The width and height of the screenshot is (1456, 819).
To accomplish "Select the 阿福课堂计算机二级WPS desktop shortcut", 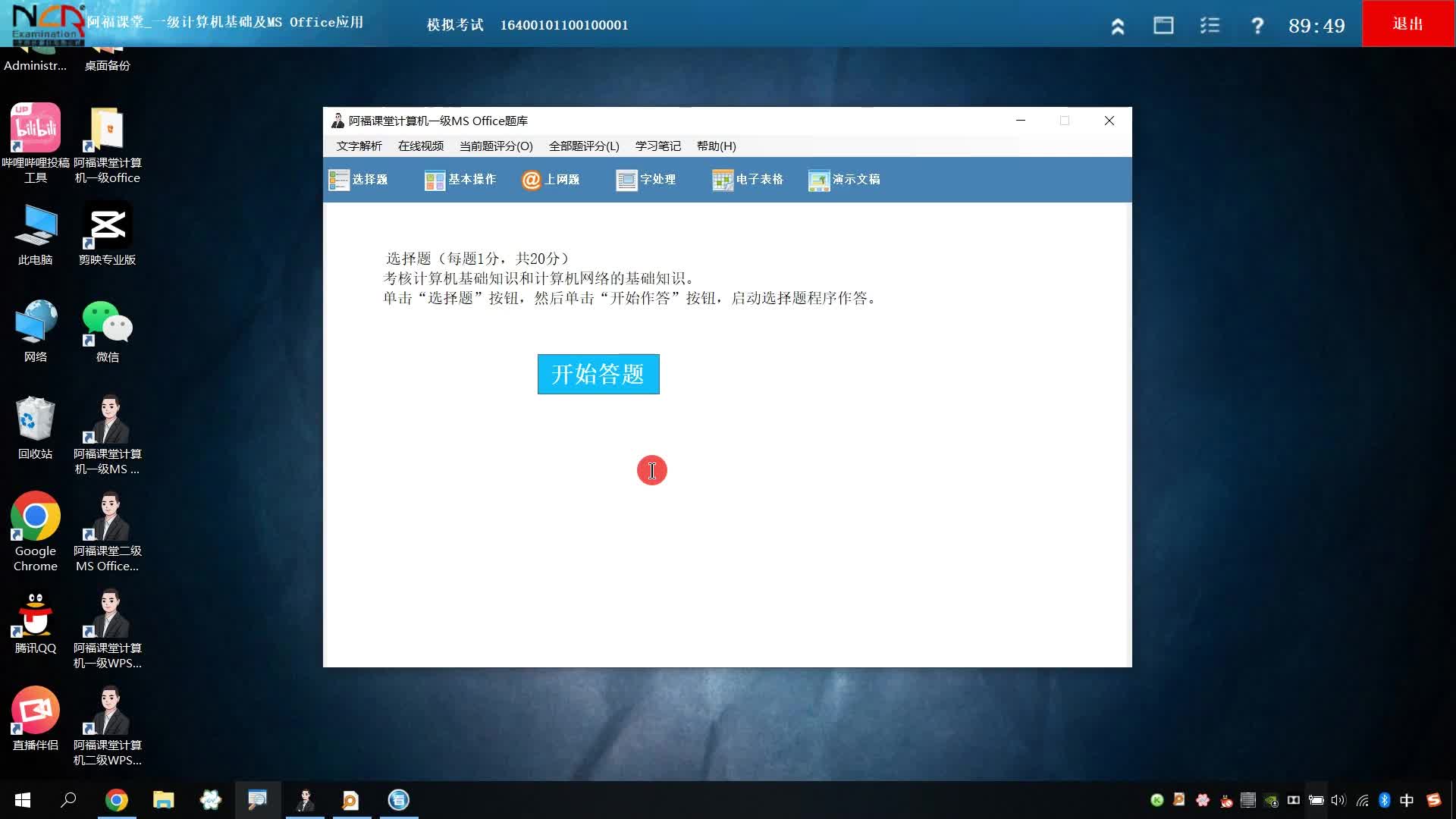I will click(x=108, y=726).
